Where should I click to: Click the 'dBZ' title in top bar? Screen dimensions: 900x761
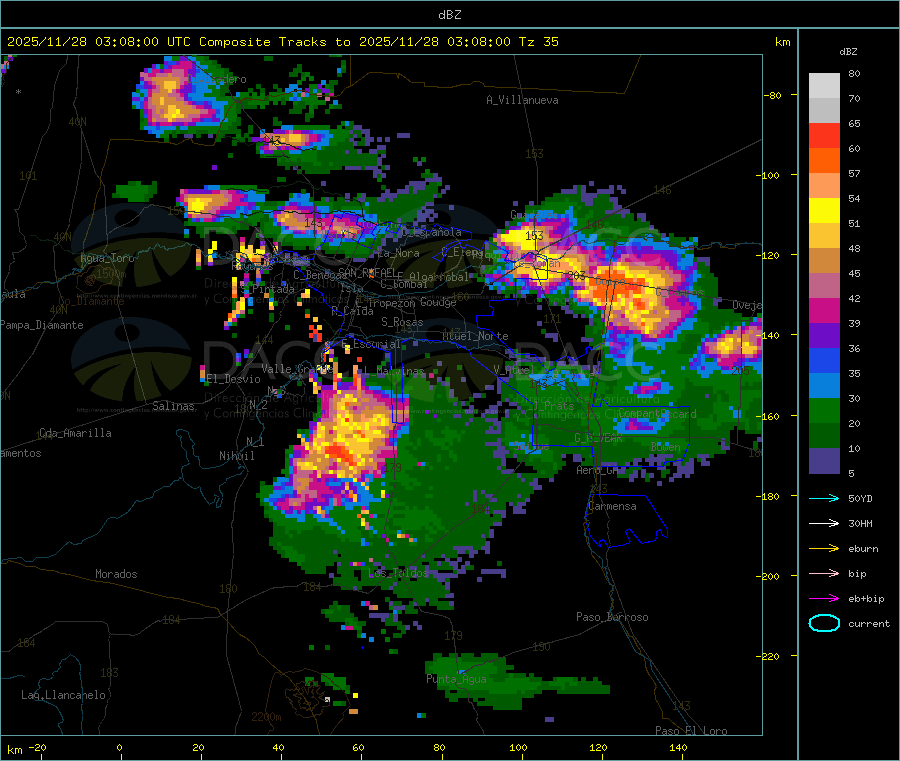449,15
